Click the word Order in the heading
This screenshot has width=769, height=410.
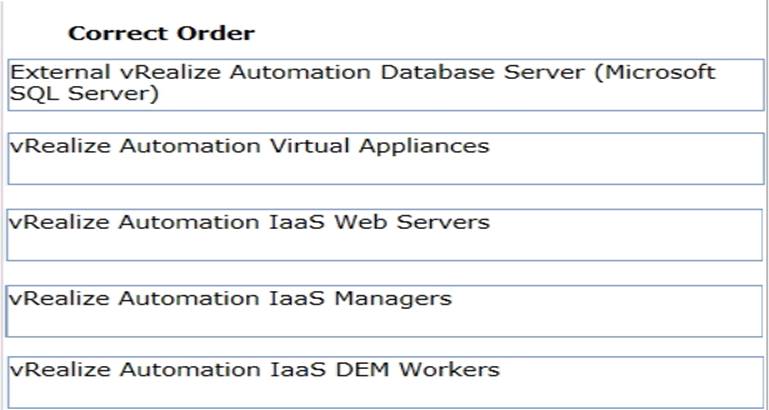pyautogui.click(x=221, y=33)
